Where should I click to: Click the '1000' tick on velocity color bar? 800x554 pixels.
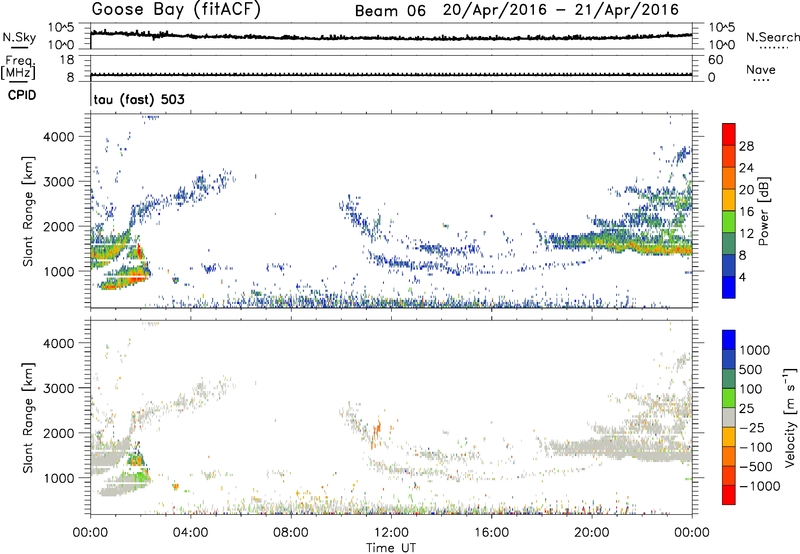(754, 350)
